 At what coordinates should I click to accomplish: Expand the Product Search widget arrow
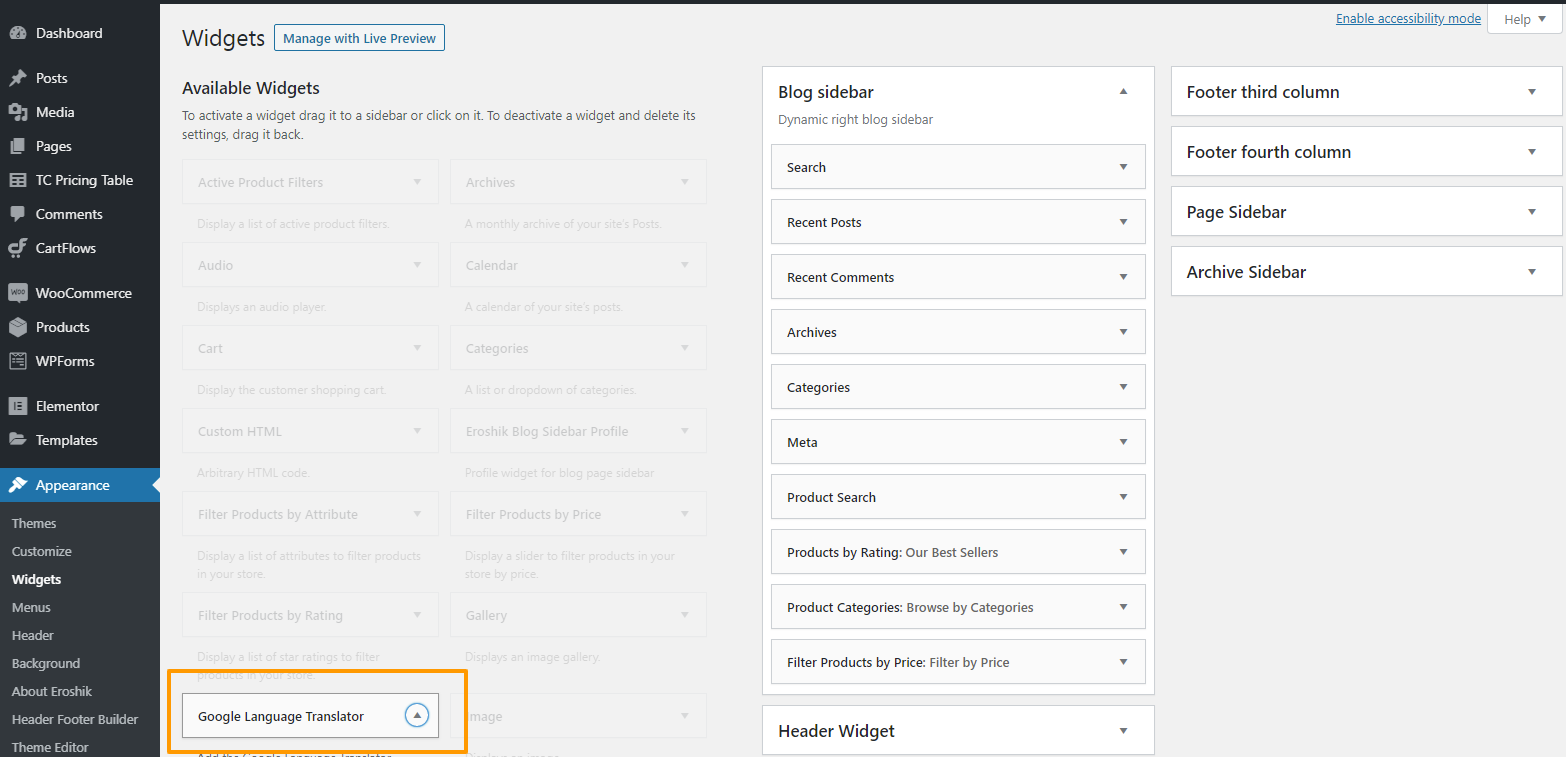pyautogui.click(x=1123, y=497)
